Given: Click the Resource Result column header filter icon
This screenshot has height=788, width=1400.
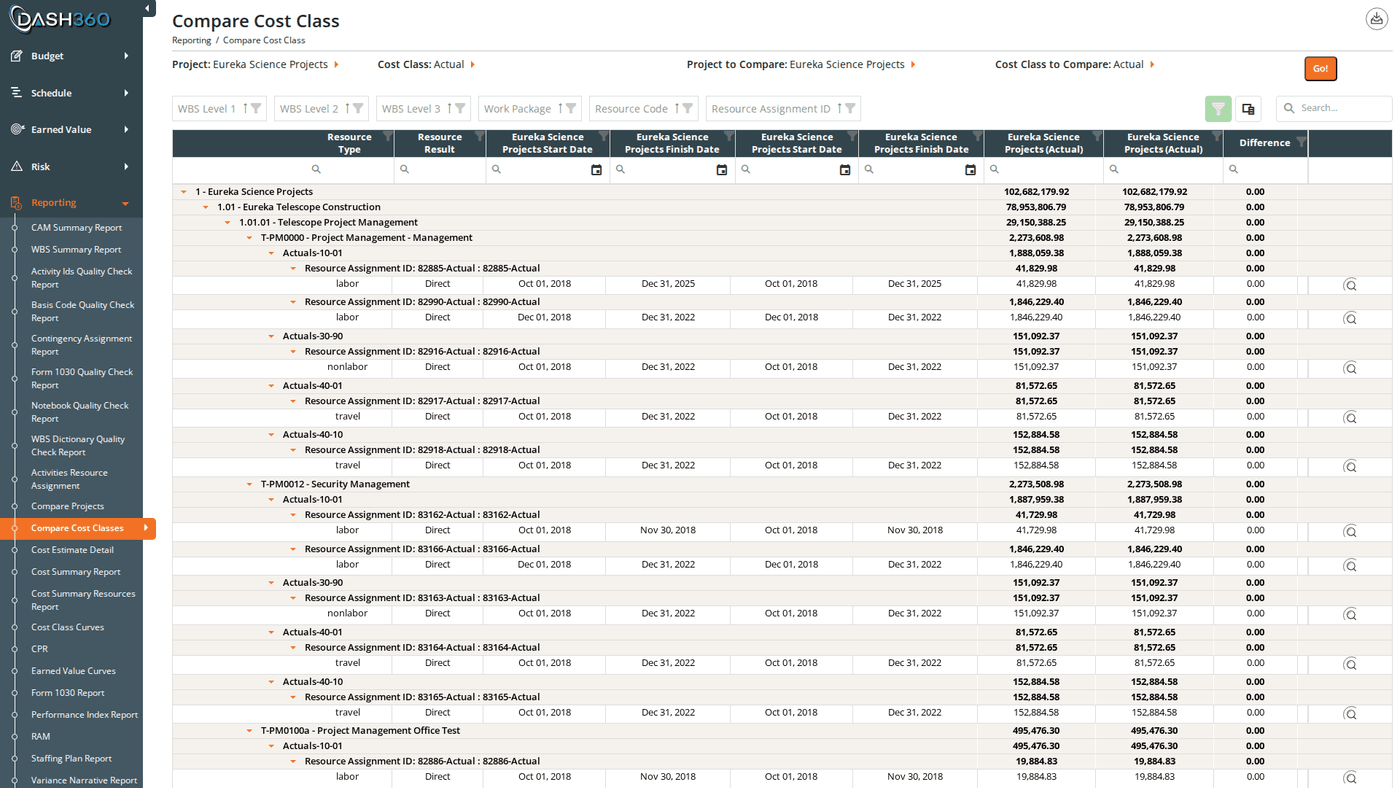Looking at the screenshot, I should tap(479, 137).
